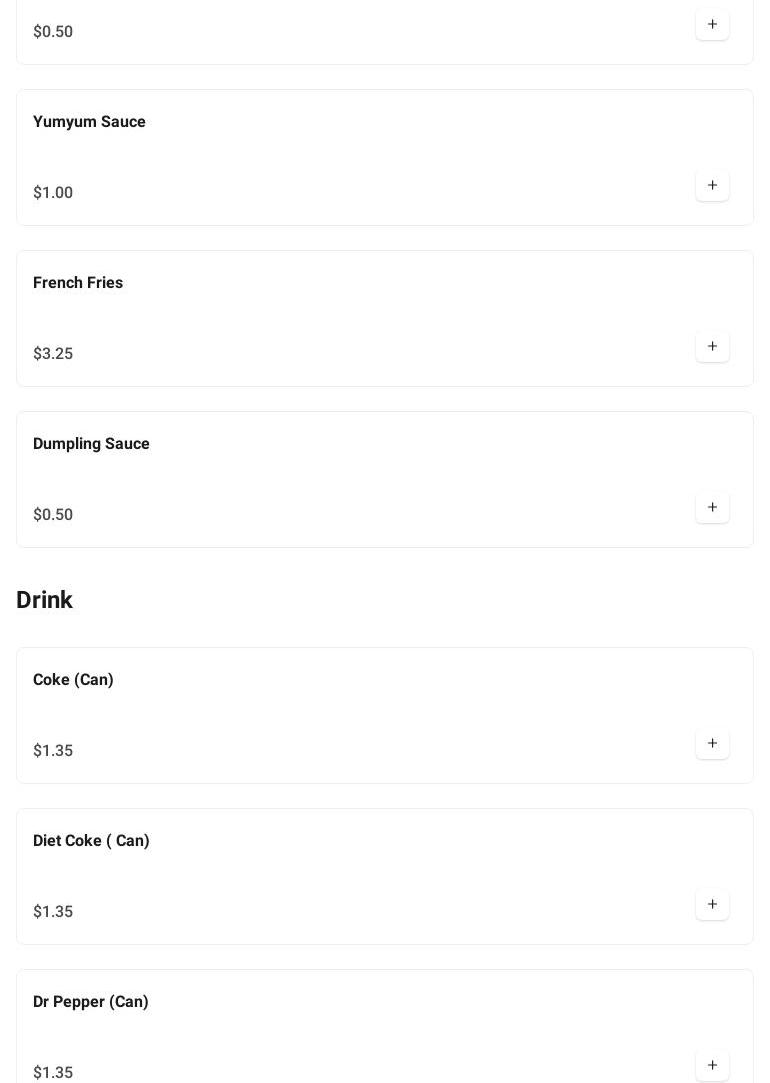Add the partially visible top $0.50 item
Image resolution: width=770 pixels, height=1083 pixels.
tap(712, 25)
